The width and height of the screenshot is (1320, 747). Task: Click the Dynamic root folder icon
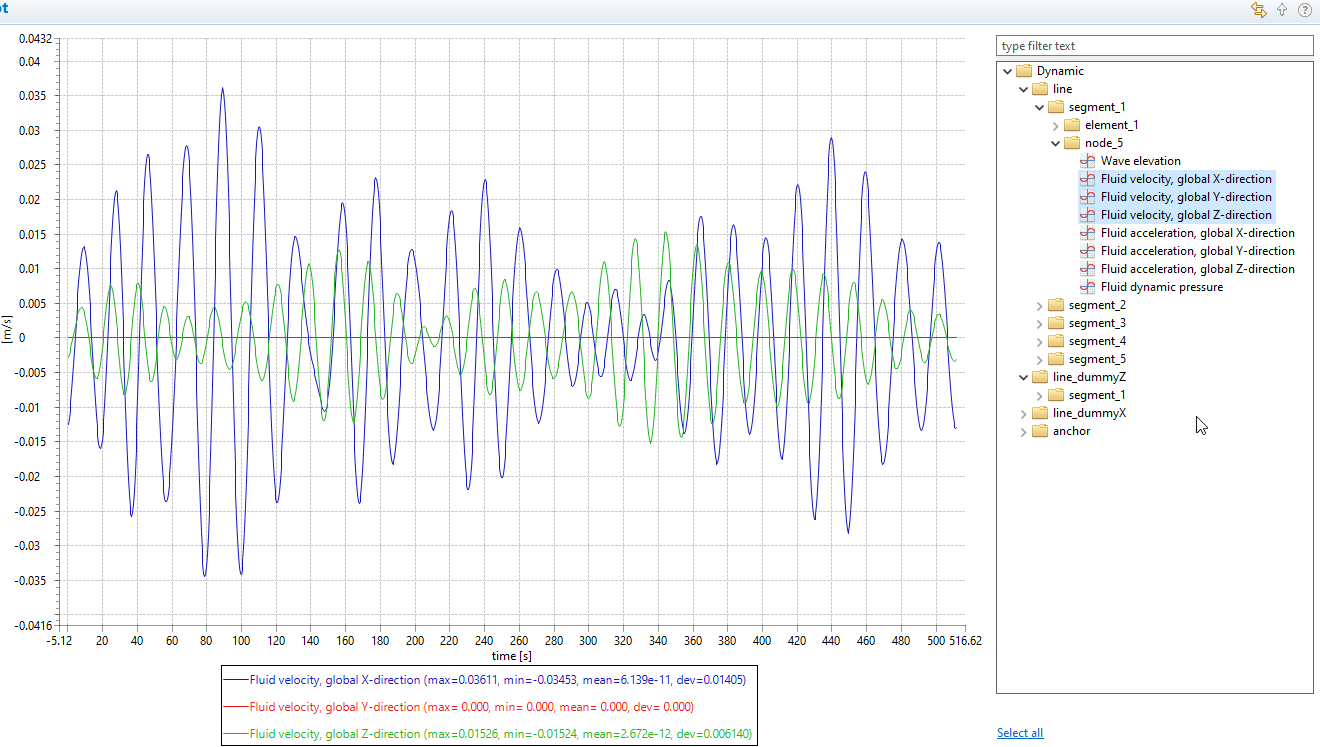pos(1024,71)
